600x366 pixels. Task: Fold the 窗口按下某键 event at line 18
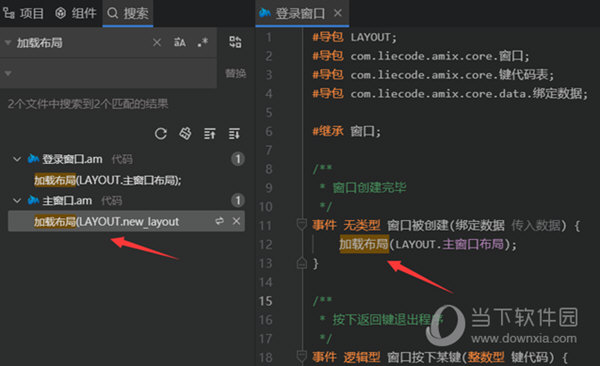point(302,356)
